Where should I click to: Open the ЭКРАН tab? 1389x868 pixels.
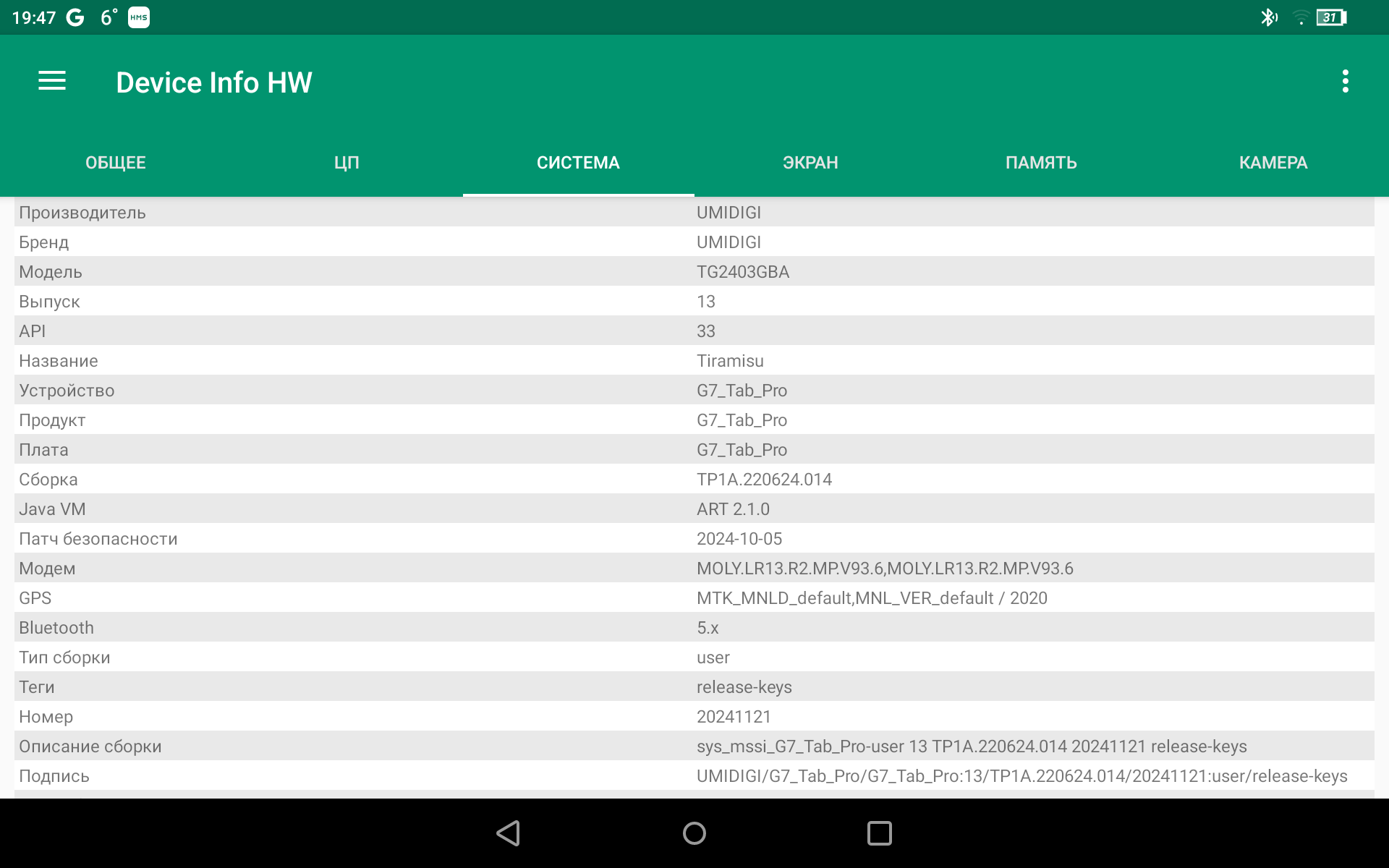click(x=810, y=163)
